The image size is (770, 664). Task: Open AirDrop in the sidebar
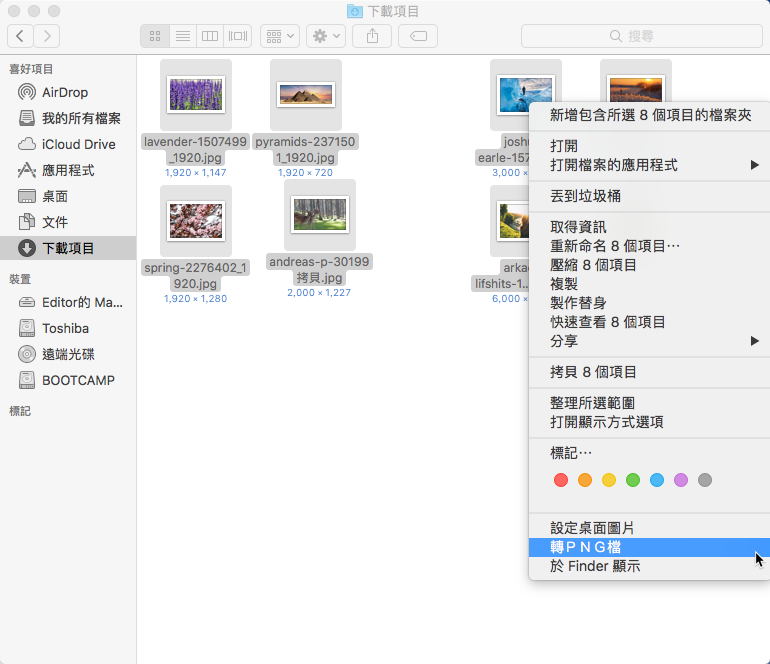coord(65,92)
